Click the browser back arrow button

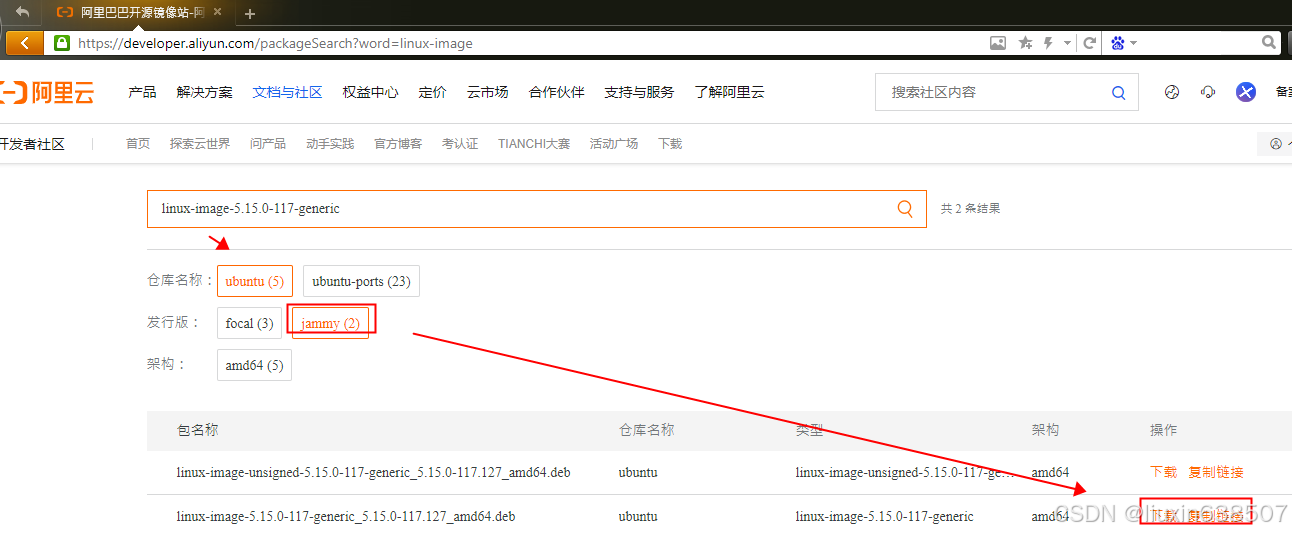click(24, 43)
